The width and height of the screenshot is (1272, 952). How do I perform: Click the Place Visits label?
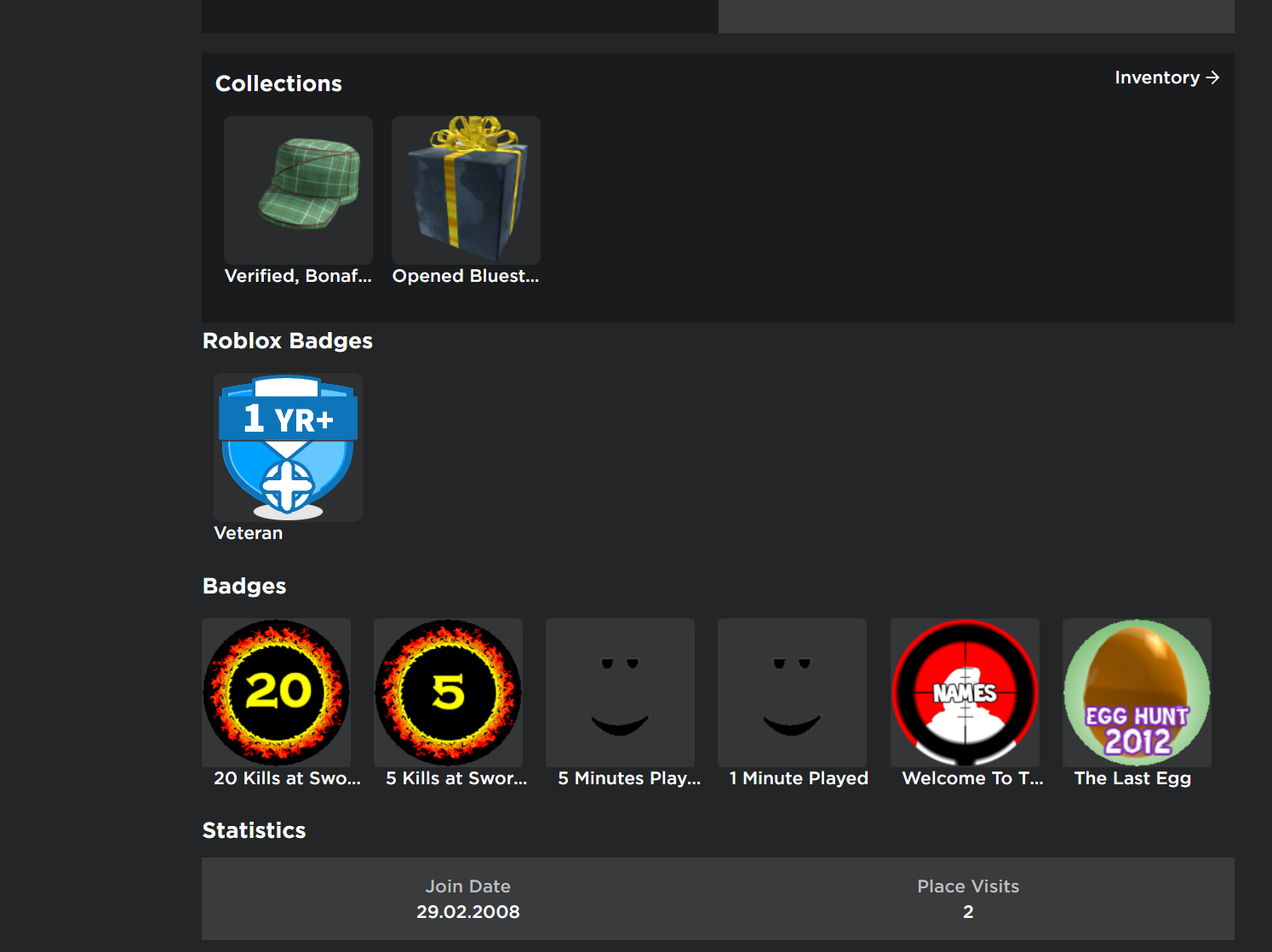click(x=968, y=886)
